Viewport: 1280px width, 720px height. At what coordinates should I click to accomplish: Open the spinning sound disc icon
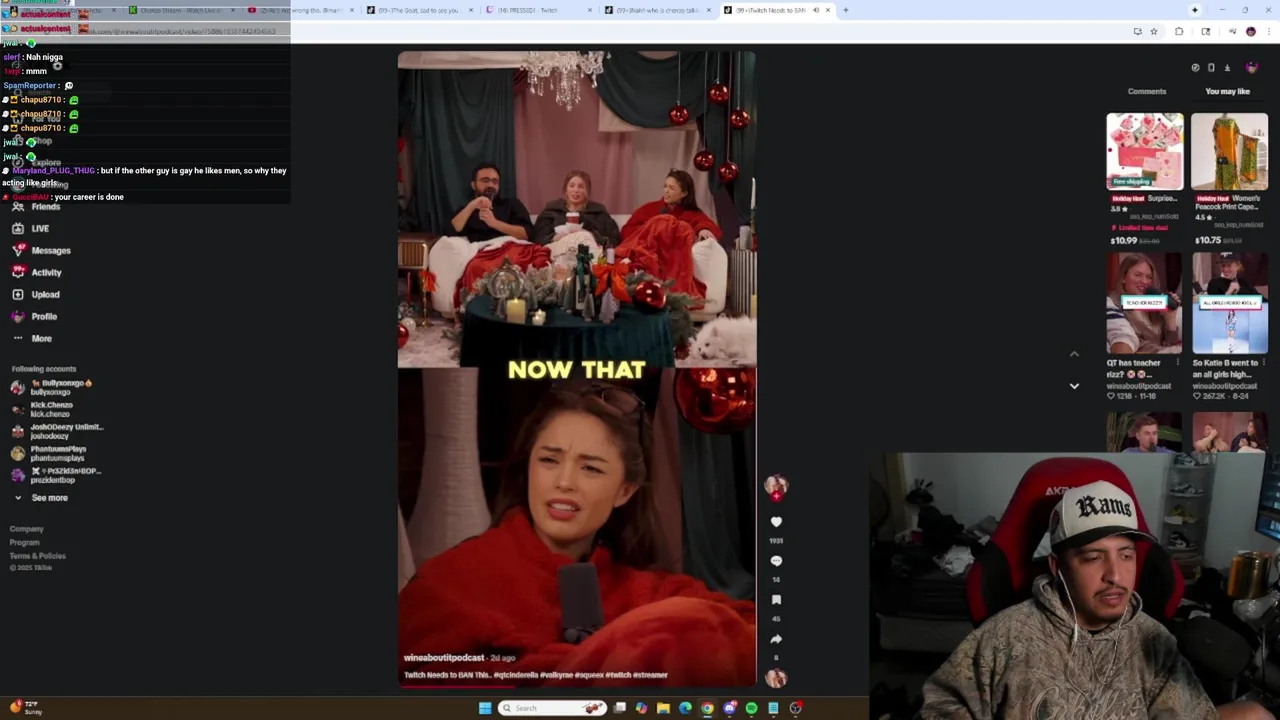(776, 678)
